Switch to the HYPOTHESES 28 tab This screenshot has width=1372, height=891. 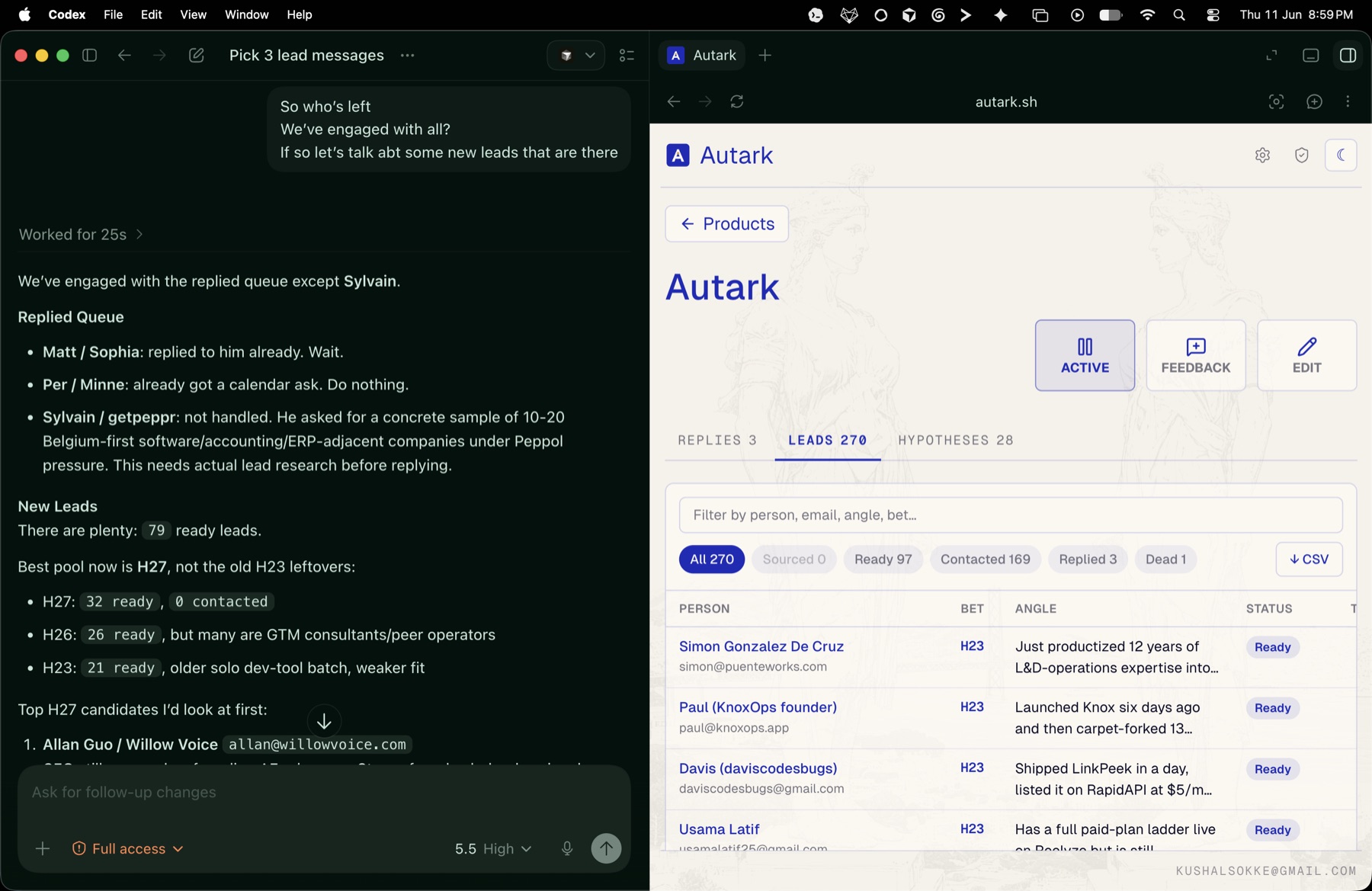click(x=956, y=441)
